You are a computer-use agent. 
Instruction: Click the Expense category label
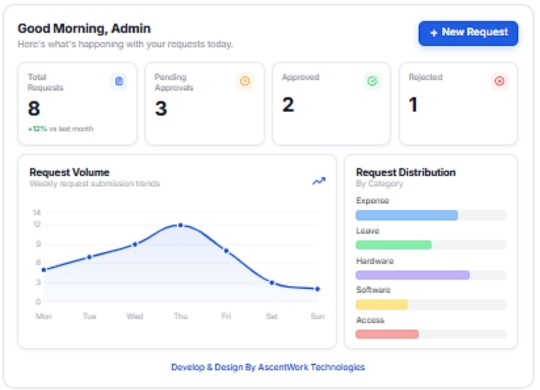point(372,201)
